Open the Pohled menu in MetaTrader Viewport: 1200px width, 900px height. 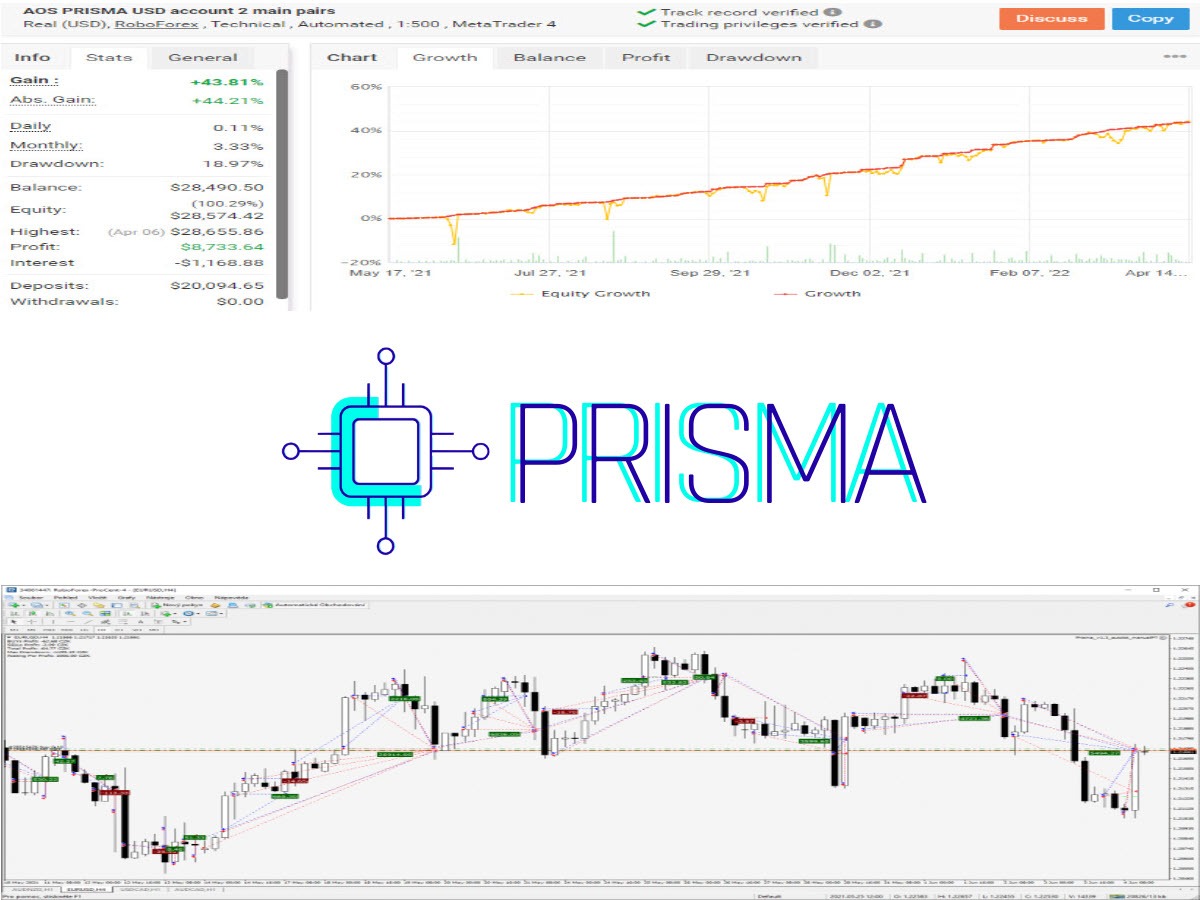[x=65, y=597]
